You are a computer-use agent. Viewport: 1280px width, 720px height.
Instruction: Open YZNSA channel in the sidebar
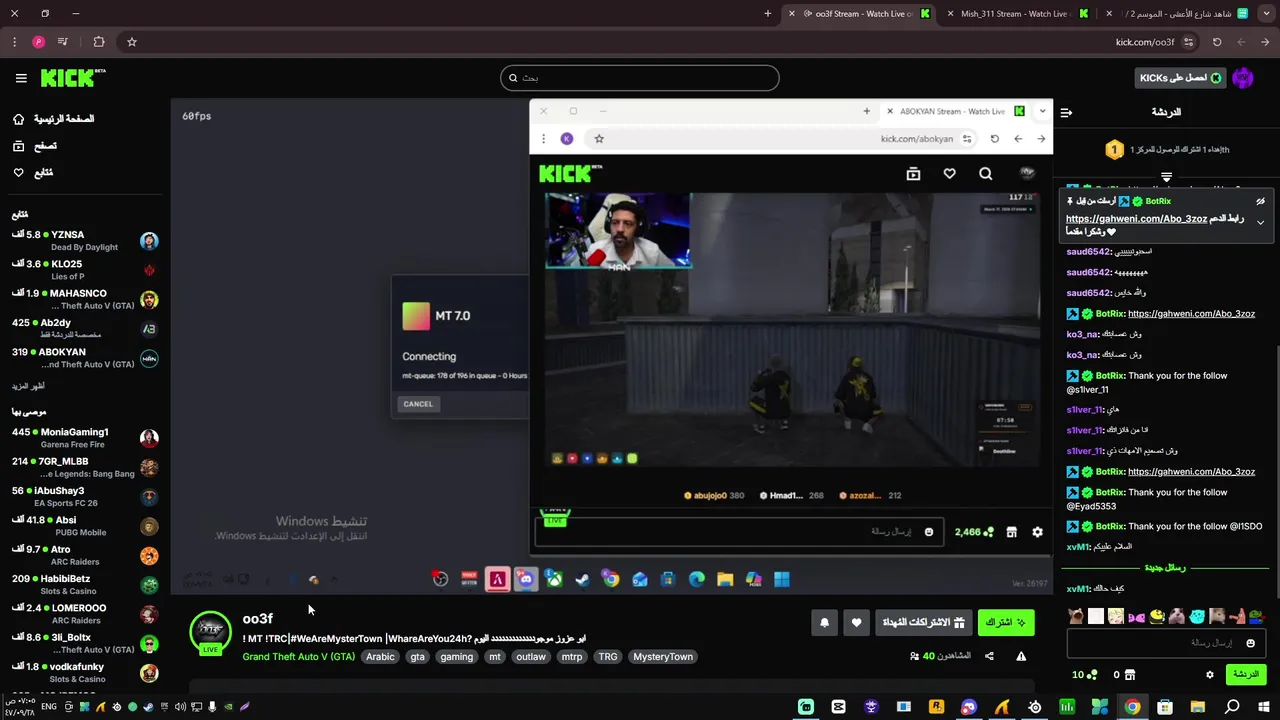(85, 241)
